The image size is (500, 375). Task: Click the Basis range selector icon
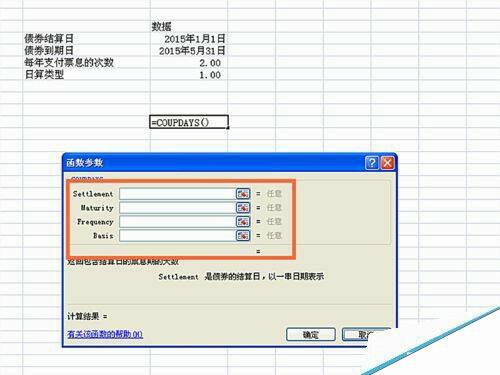click(243, 235)
